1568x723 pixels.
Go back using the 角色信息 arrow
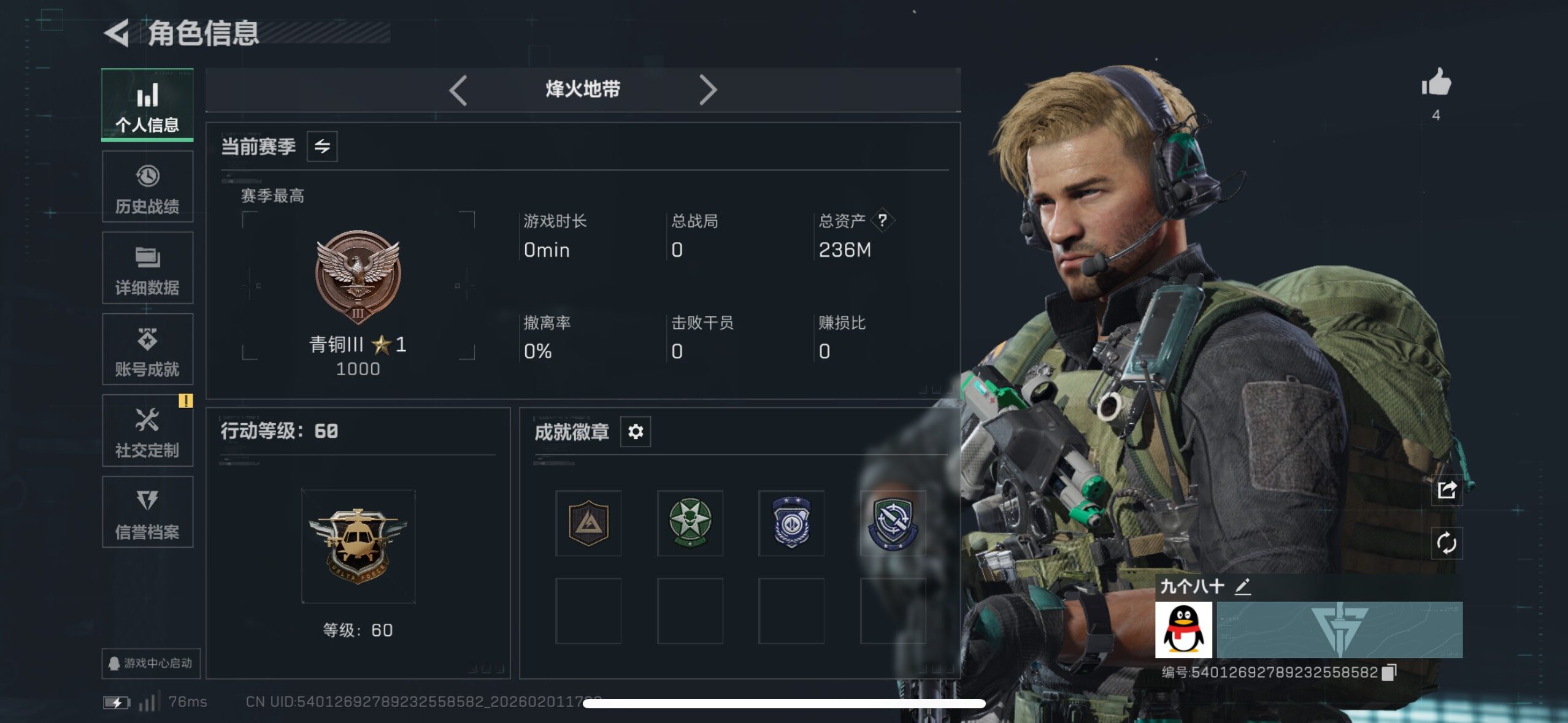(117, 33)
